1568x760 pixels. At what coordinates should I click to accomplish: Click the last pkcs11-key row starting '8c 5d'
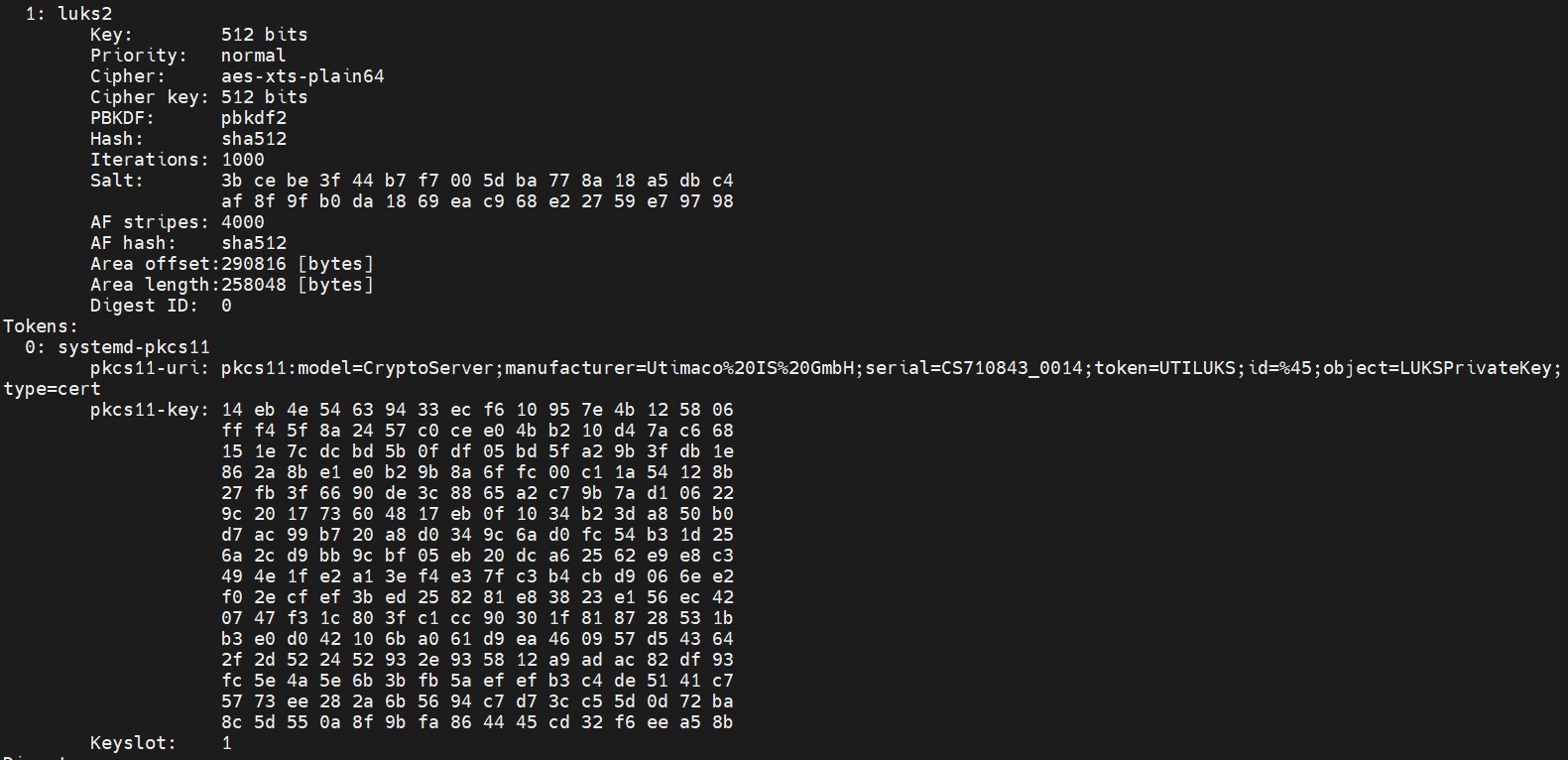click(477, 722)
